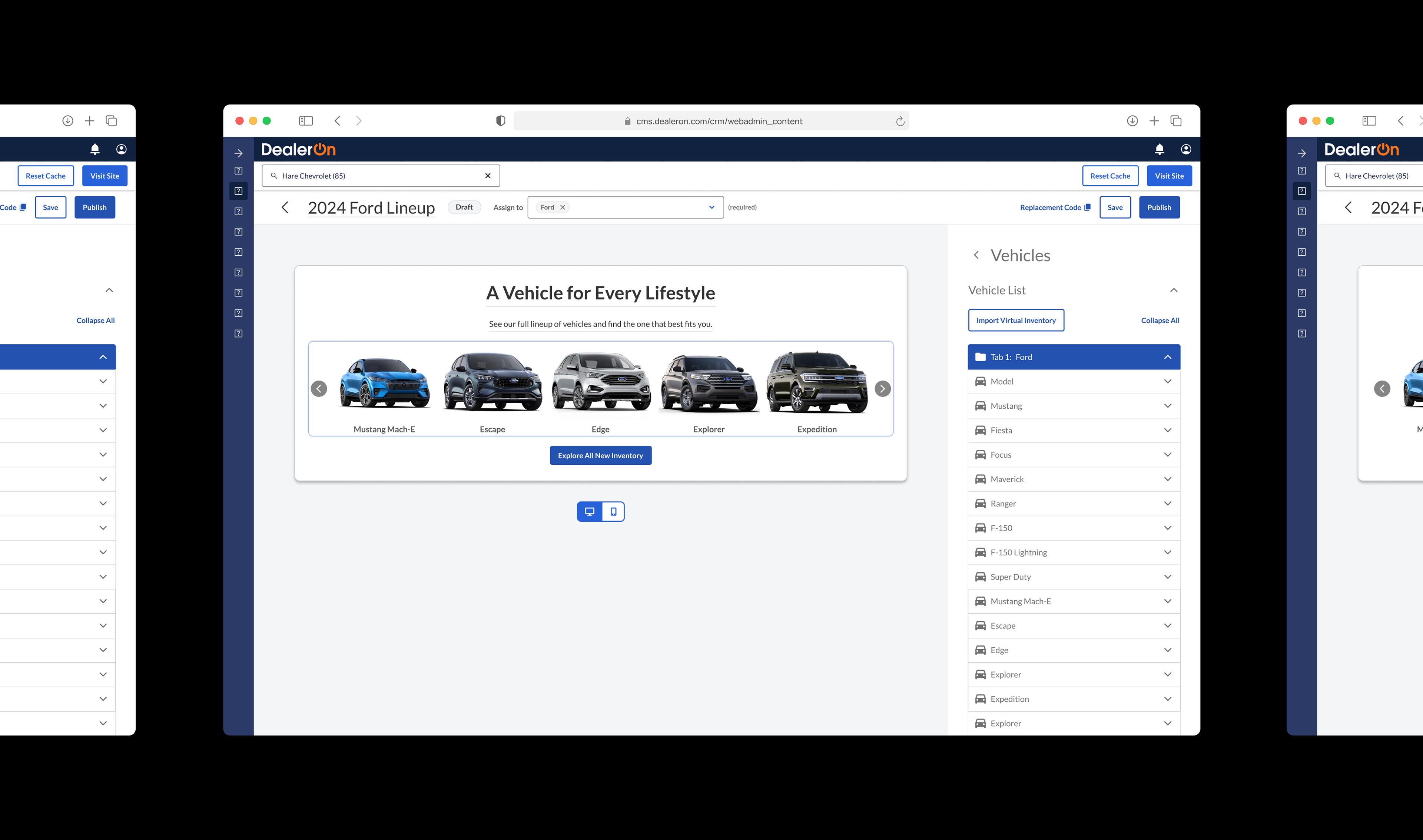This screenshot has width=1423, height=840.
Task: Click the last sidebar placeholder icon in center window
Action: coord(238,334)
